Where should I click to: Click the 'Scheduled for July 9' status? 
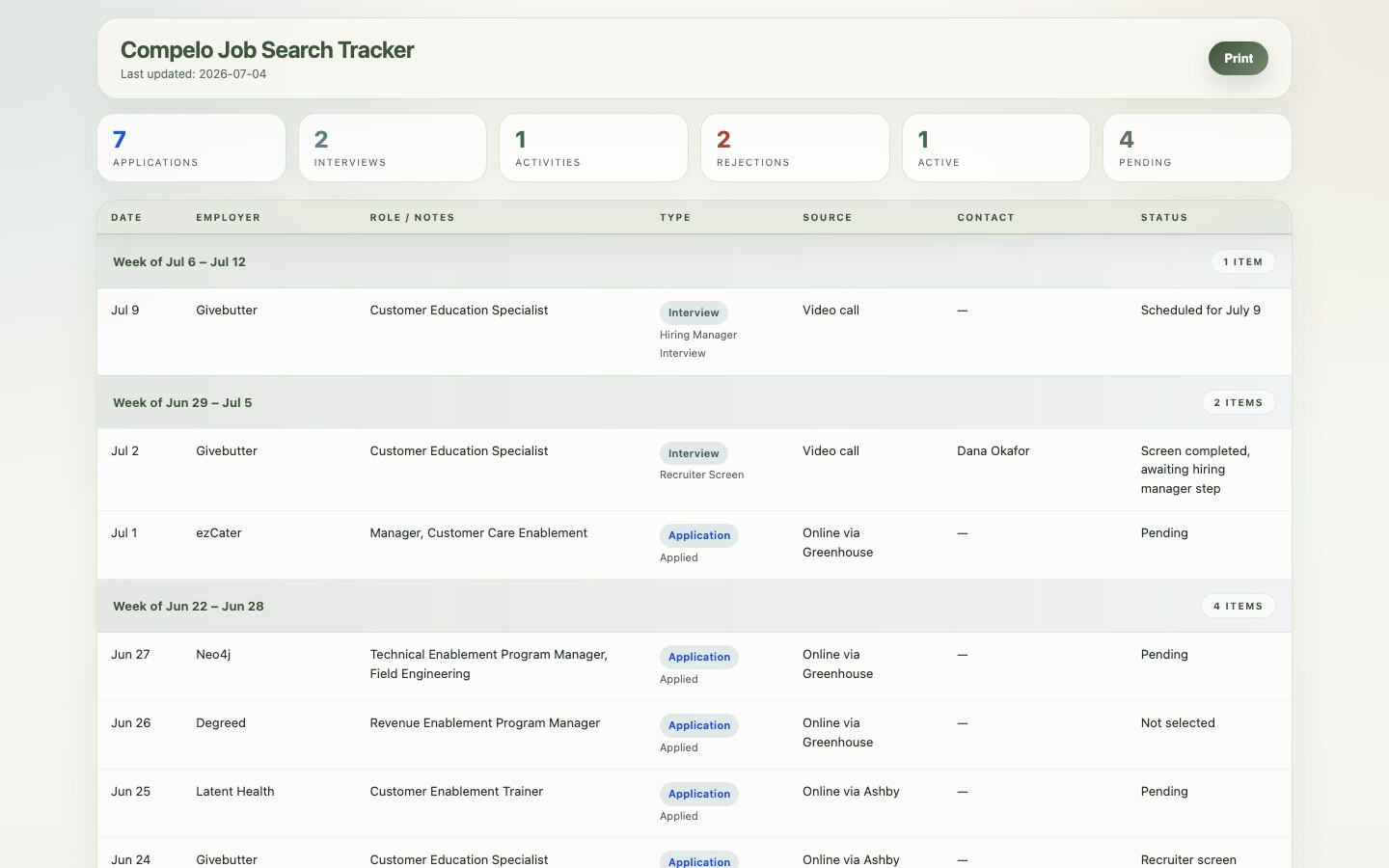tap(1201, 311)
